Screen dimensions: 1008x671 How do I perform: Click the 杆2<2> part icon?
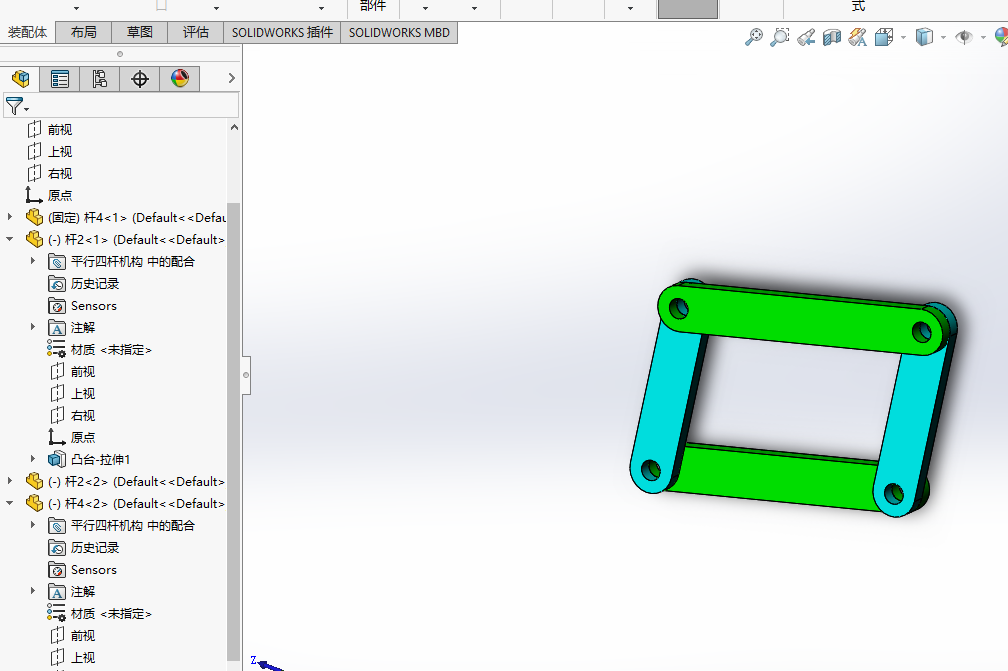[34, 481]
